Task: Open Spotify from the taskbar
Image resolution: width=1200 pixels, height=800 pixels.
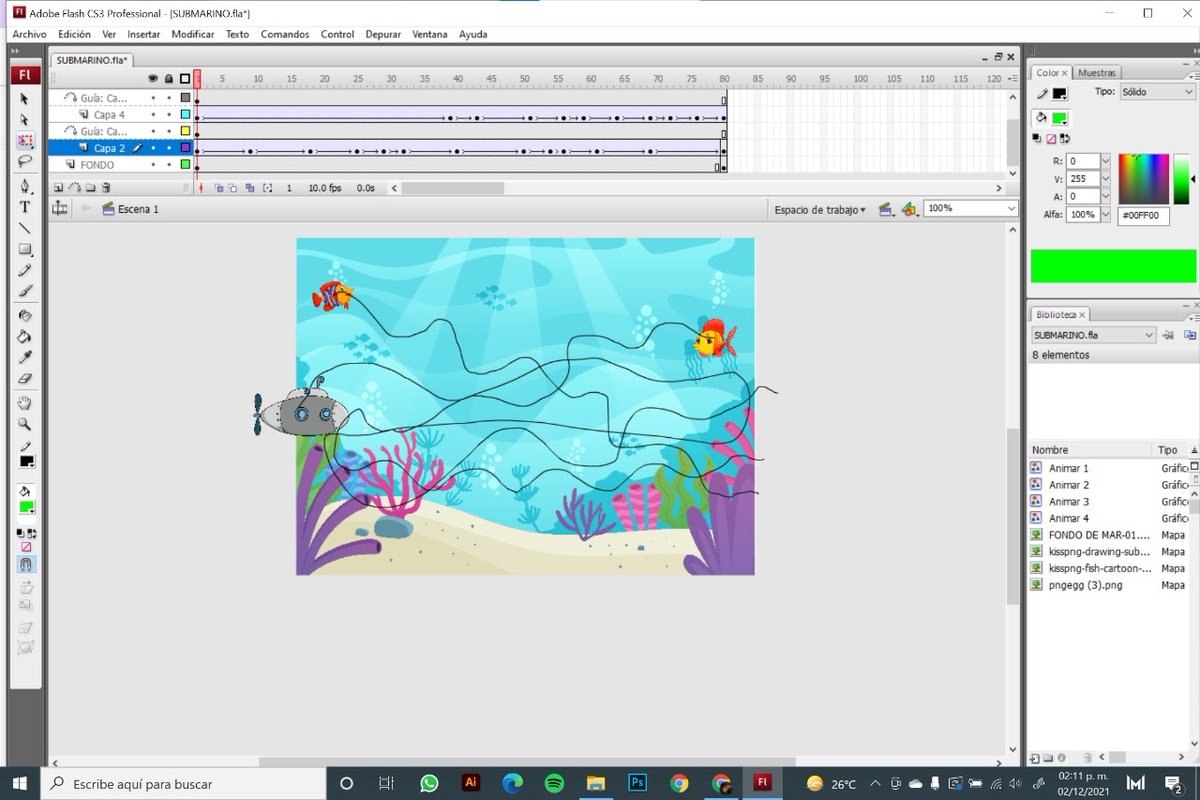Action: pos(555,783)
